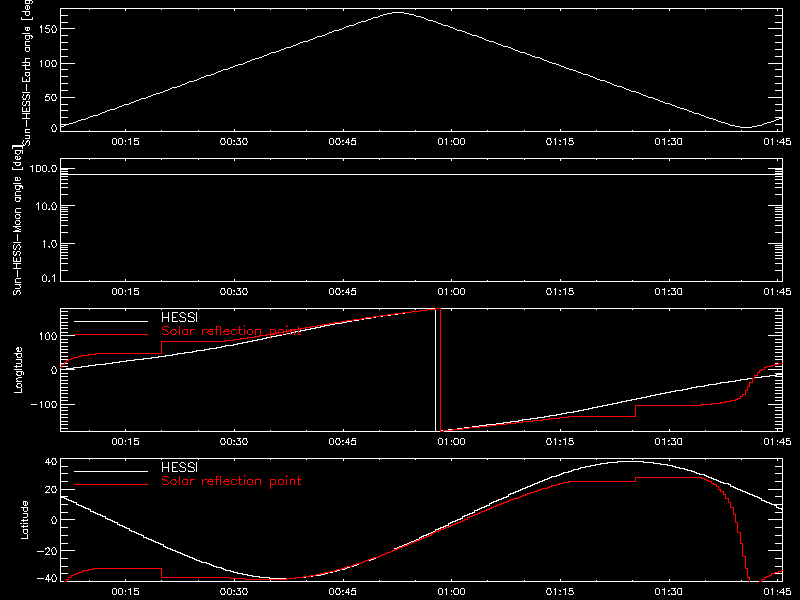Click the -100 tick on Longitude axis

pos(44,404)
